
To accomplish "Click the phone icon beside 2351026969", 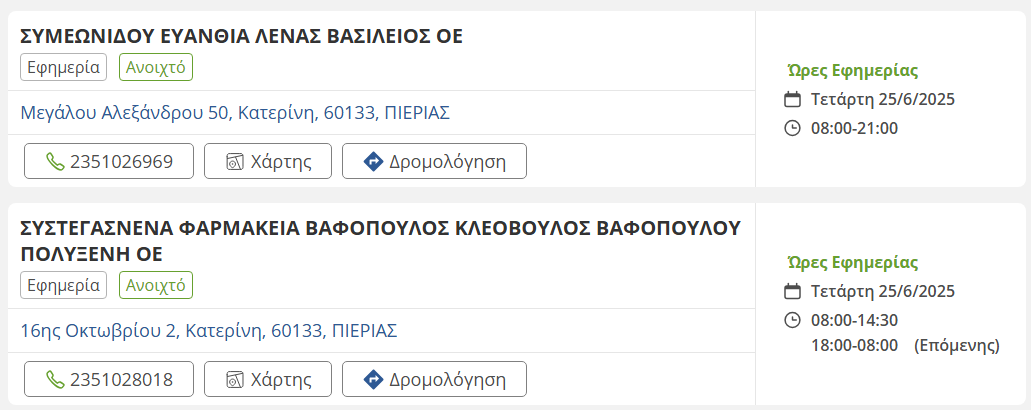I will pyautogui.click(x=56, y=161).
